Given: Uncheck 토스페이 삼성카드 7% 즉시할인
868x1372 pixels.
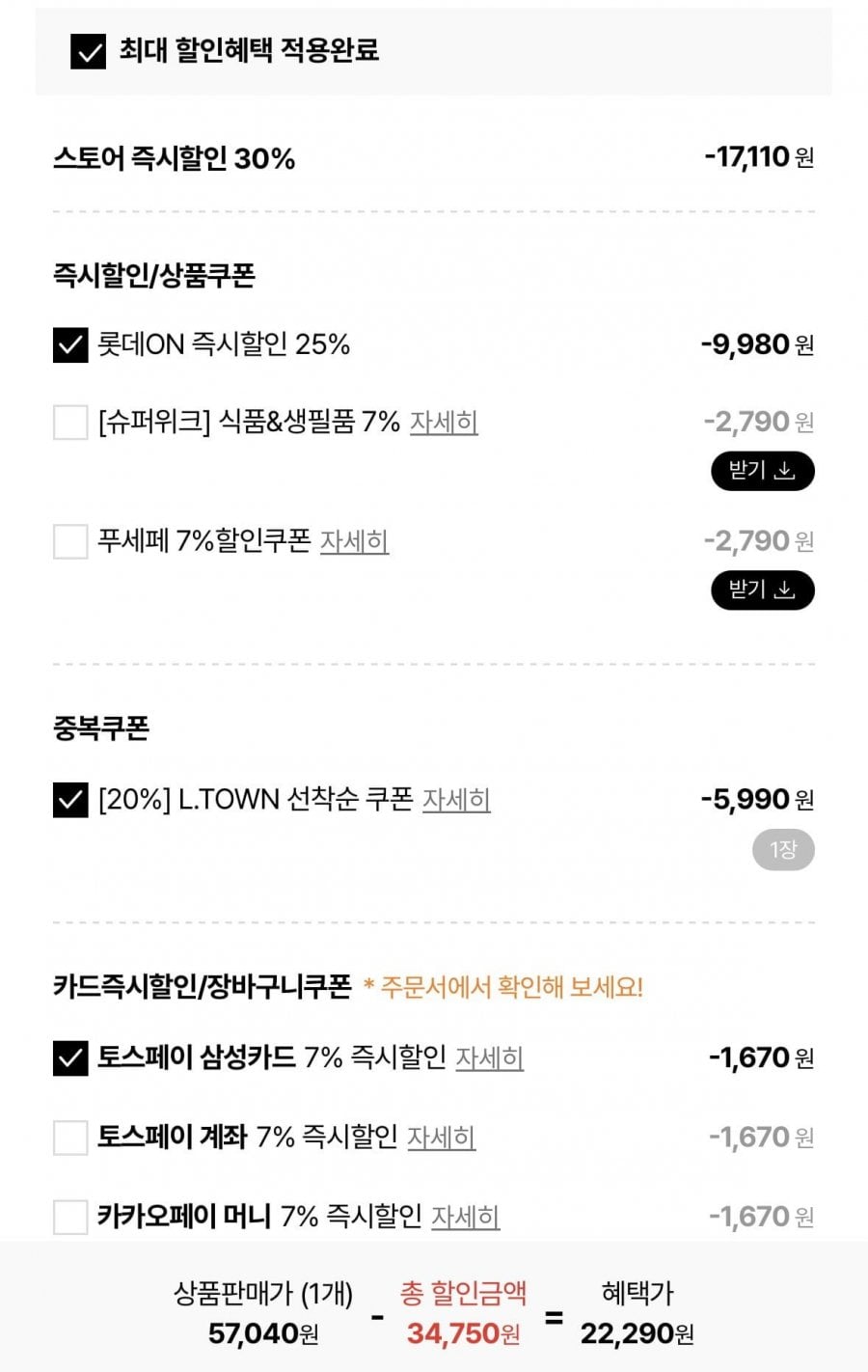Looking at the screenshot, I should (70, 1058).
